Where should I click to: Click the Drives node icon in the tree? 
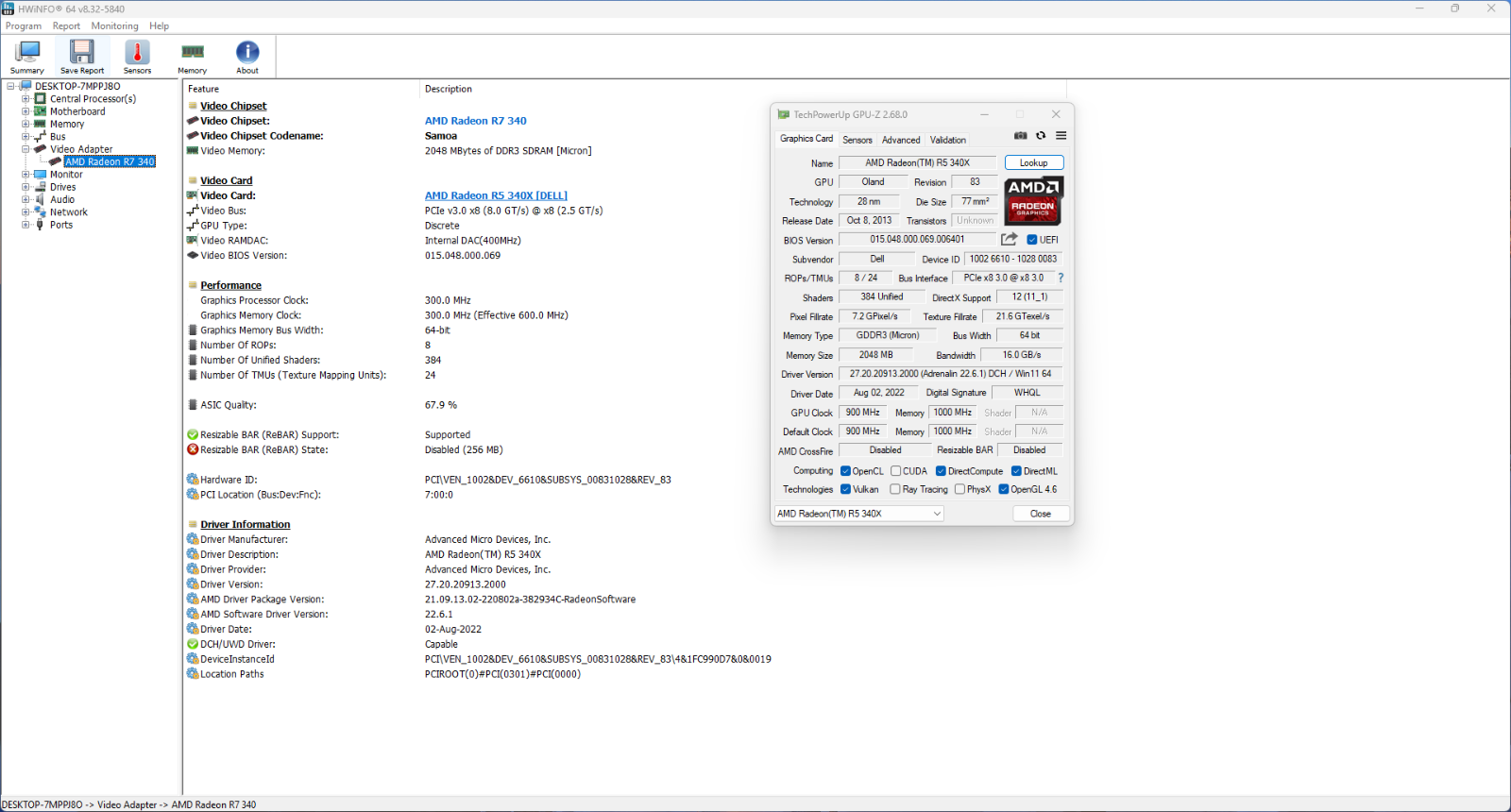click(x=41, y=187)
